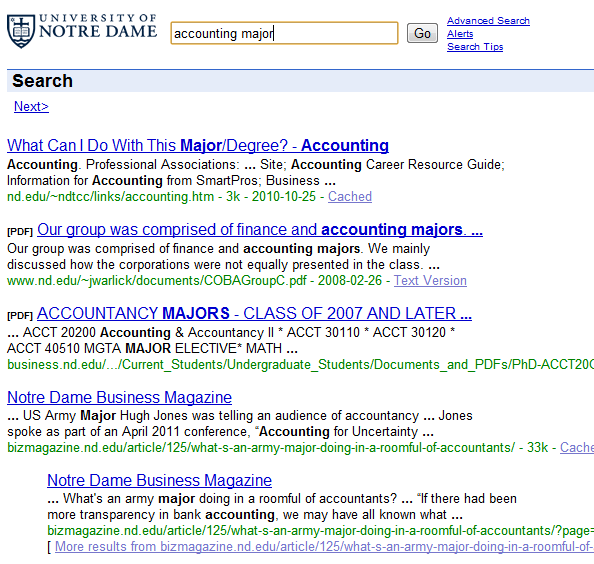Open What Can I Do With This Major result

pyautogui.click(x=198, y=145)
